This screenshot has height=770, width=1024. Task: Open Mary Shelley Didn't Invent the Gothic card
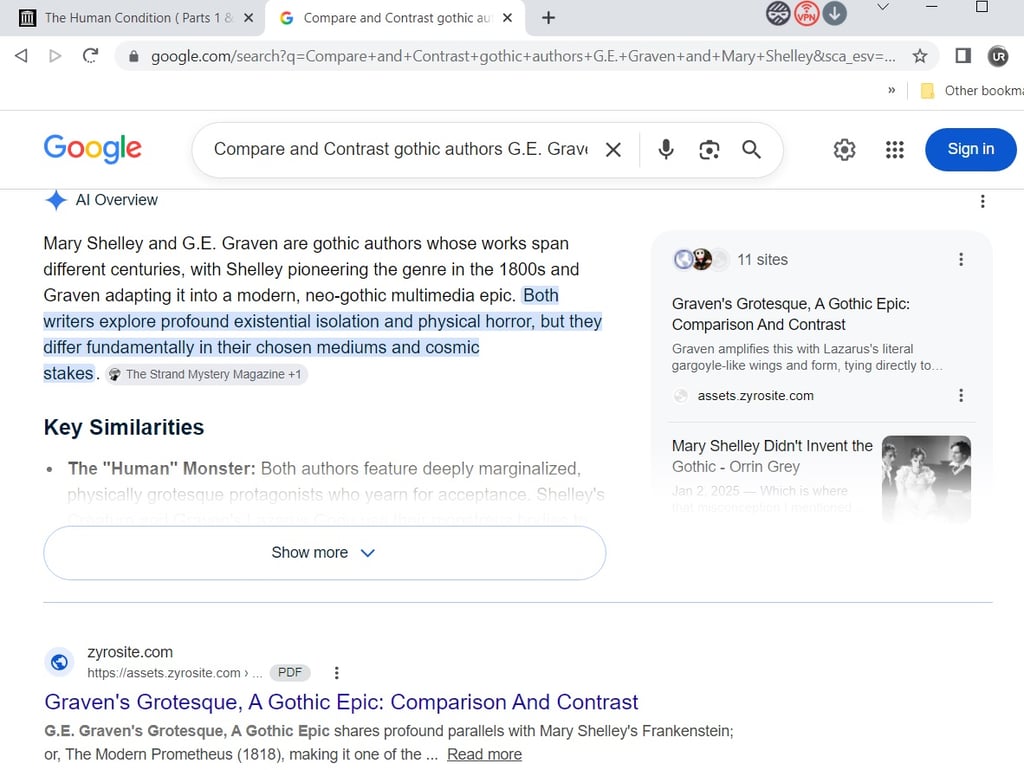coord(772,456)
